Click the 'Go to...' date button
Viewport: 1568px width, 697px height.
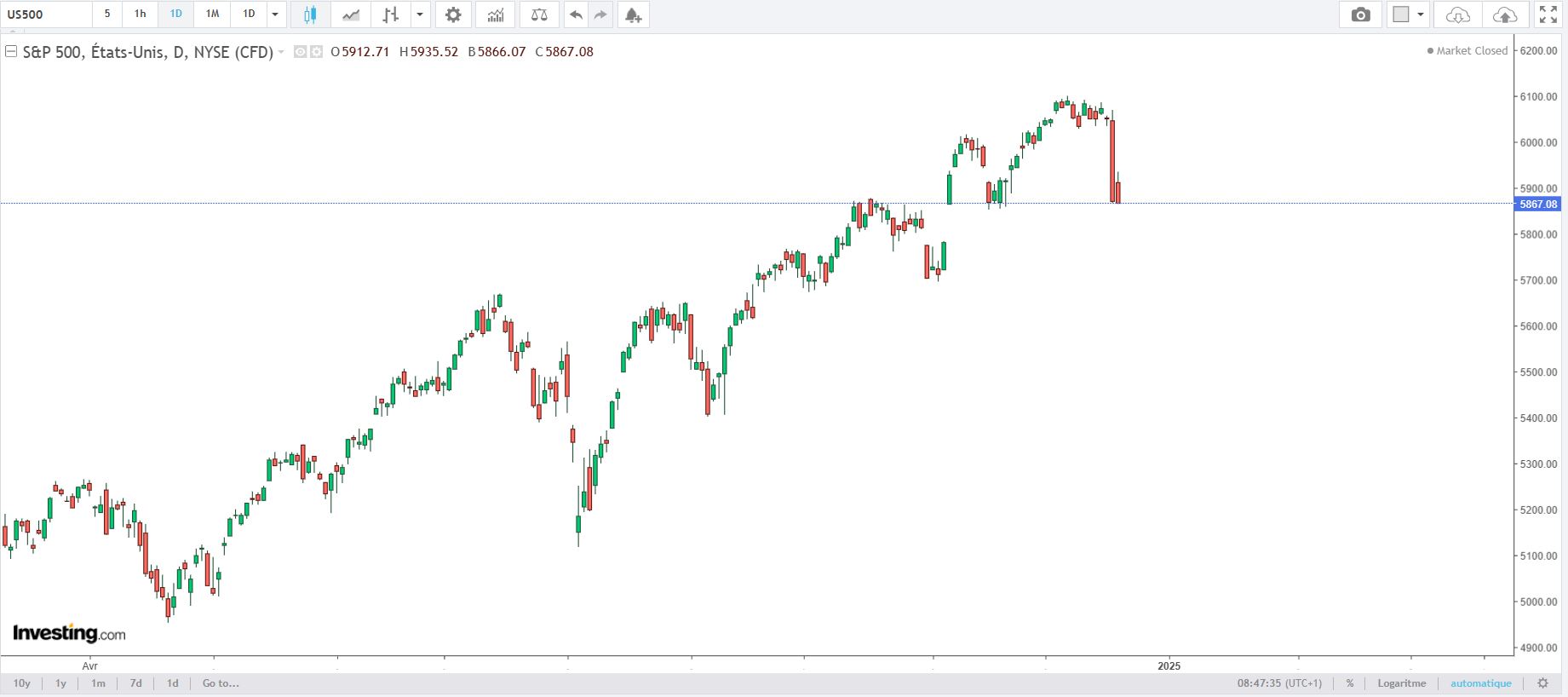pyautogui.click(x=221, y=683)
